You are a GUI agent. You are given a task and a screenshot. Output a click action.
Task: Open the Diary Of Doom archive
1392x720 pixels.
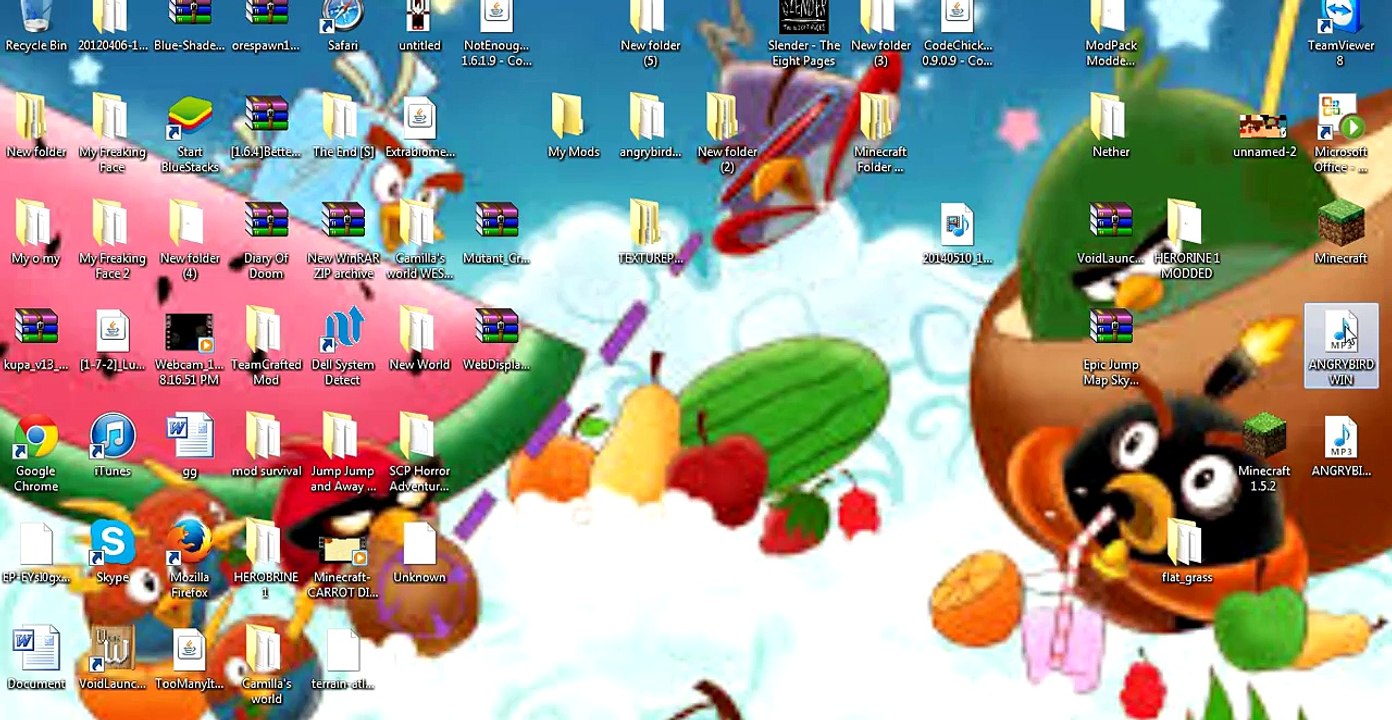click(x=266, y=241)
